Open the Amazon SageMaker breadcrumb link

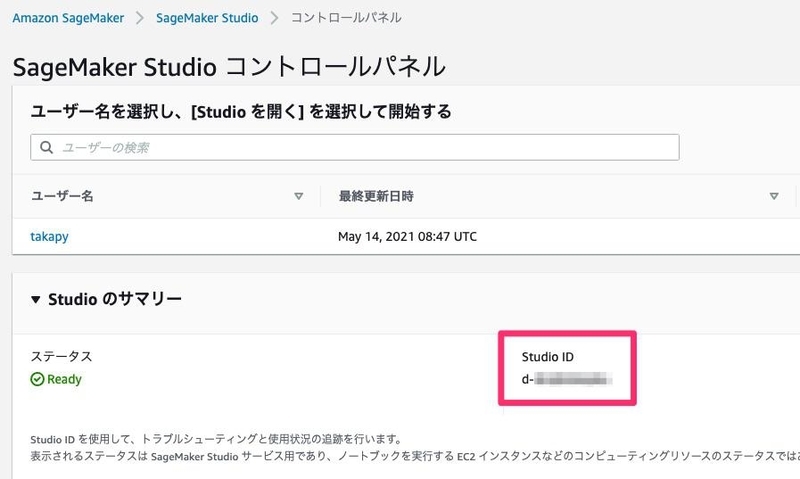pos(68,18)
